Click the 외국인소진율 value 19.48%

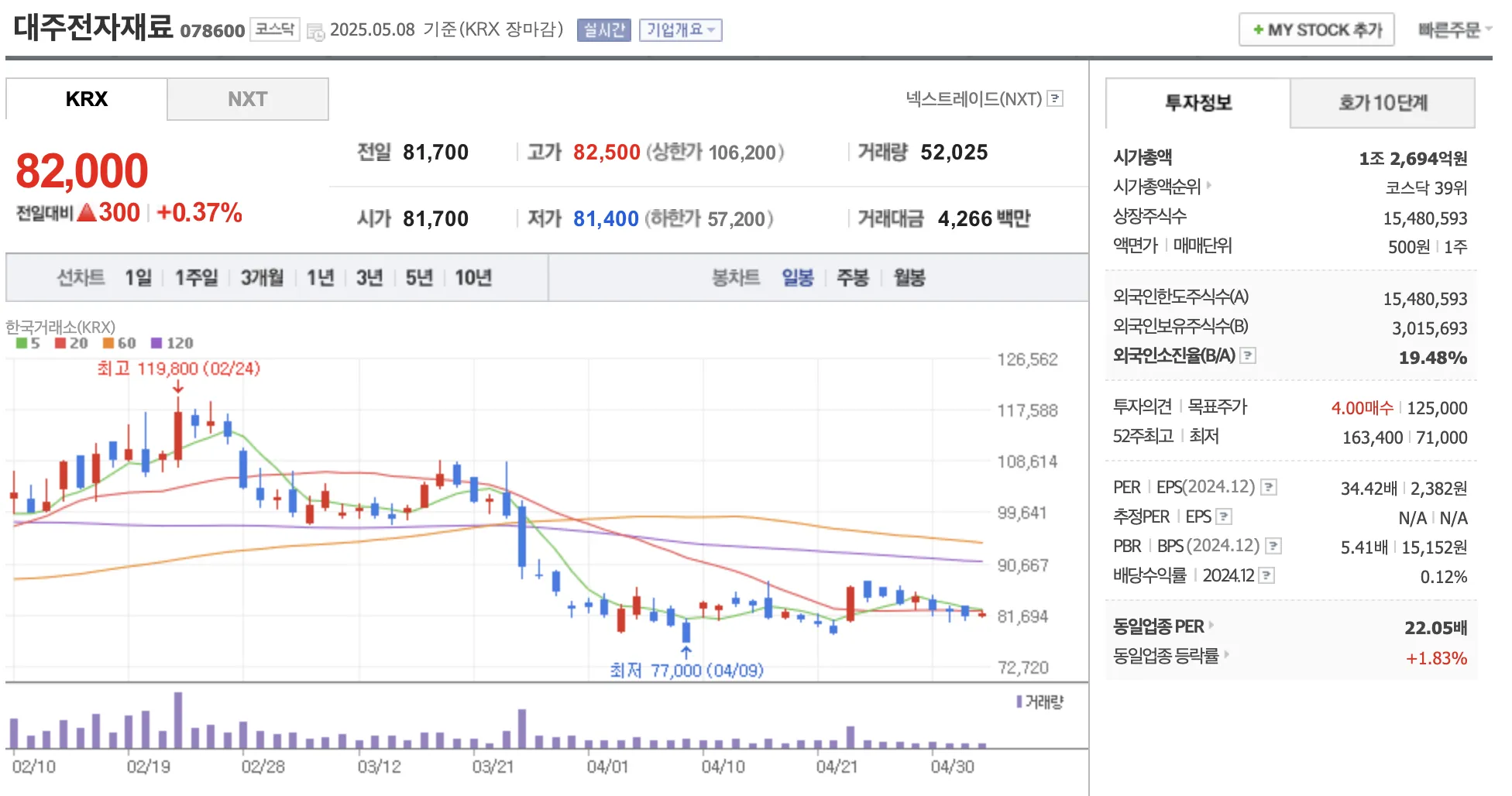coord(1433,357)
